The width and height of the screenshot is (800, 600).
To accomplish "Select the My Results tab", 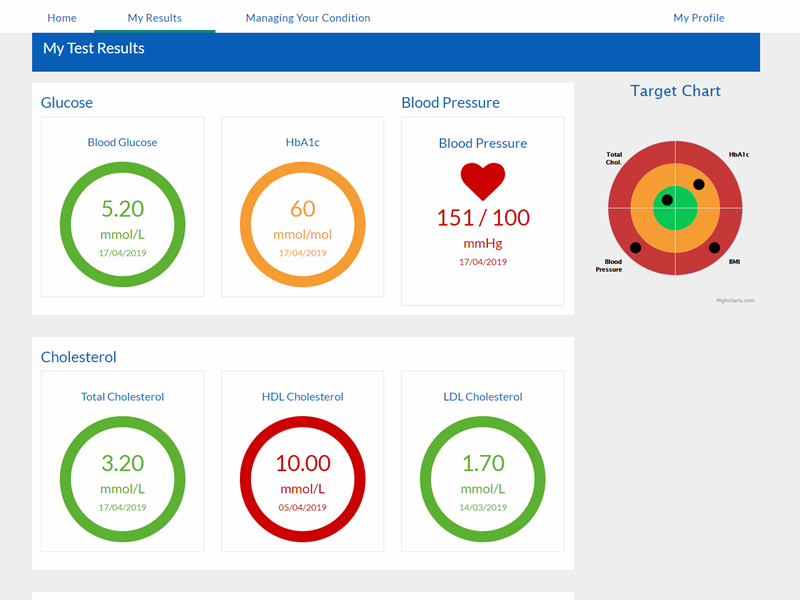I will pyautogui.click(x=154, y=18).
